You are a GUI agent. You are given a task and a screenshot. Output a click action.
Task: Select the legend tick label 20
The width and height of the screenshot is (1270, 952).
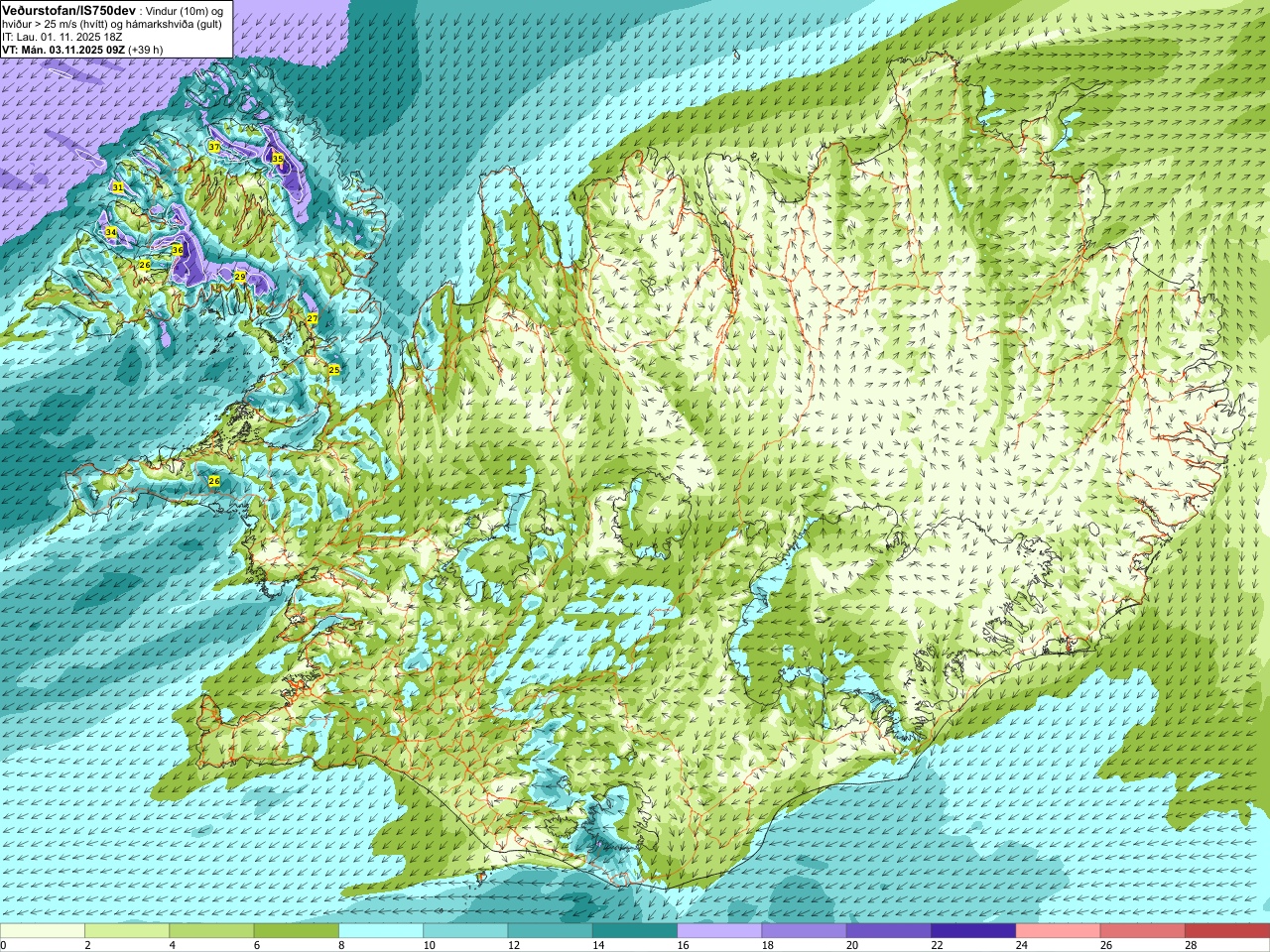[x=853, y=945]
